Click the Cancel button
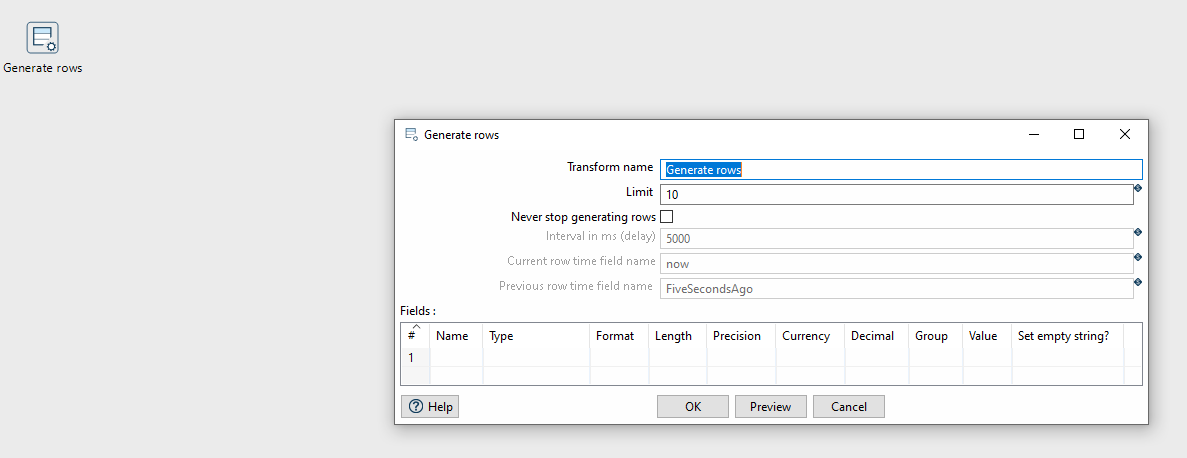1187x458 pixels. tap(849, 407)
